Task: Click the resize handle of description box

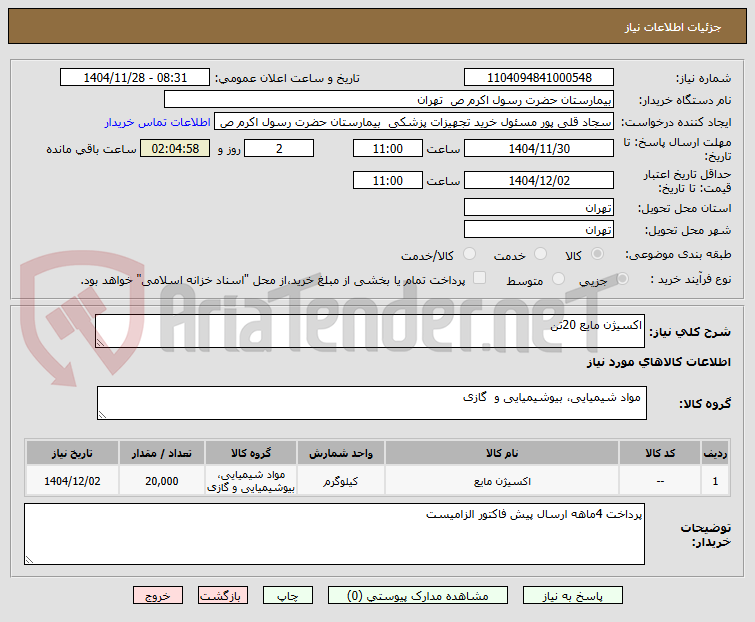Action: 100,343
